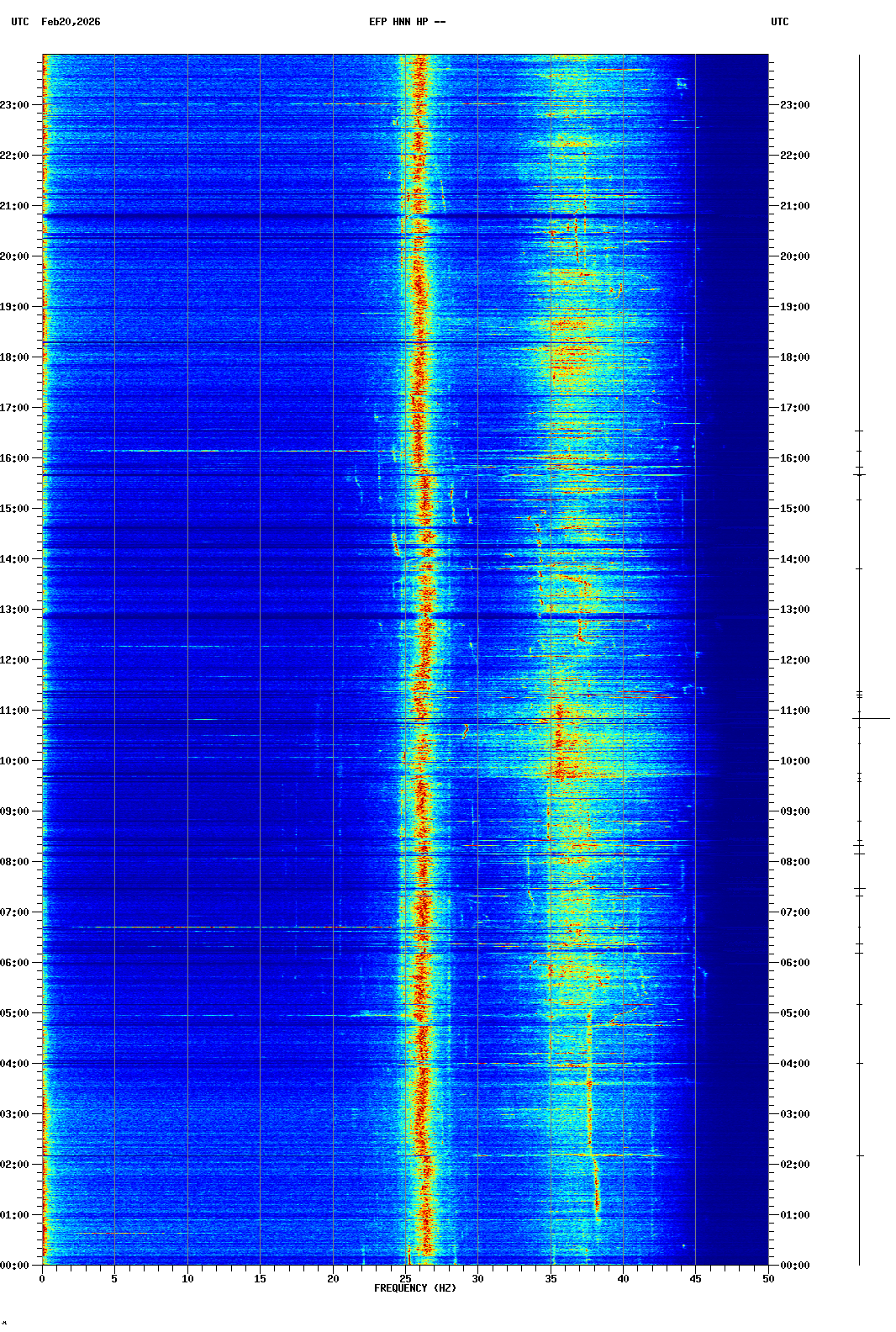Click the FREQUENCY (HZ) axis label
The width and height of the screenshot is (896, 1332).
click(414, 1288)
